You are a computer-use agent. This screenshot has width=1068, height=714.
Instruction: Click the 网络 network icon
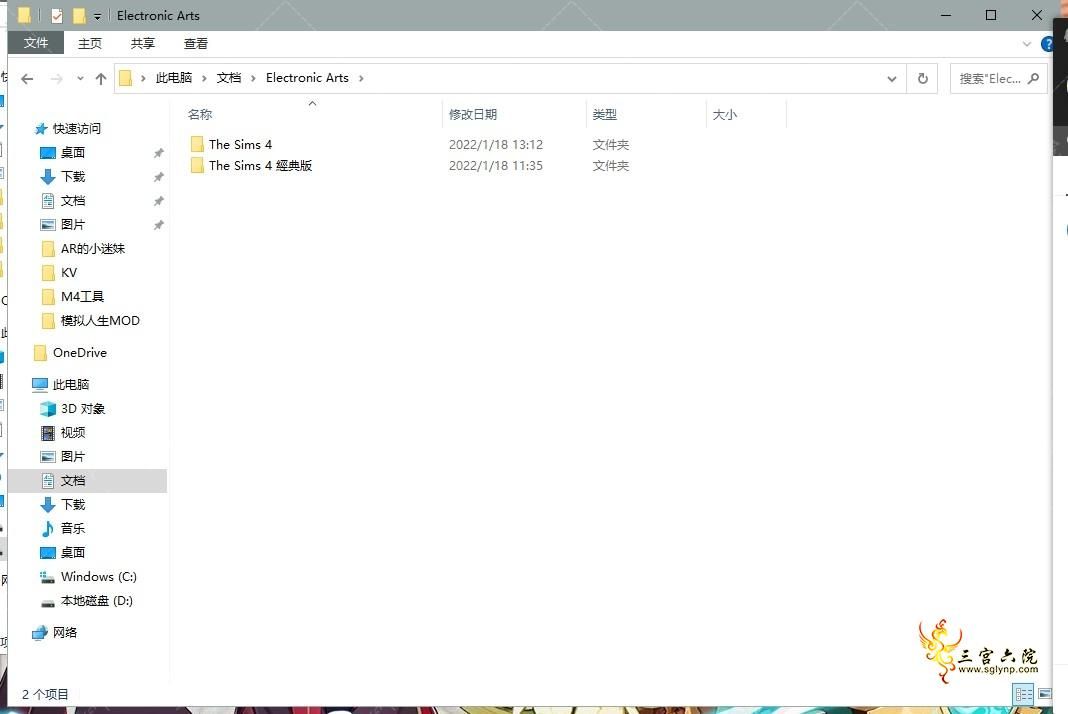[40, 633]
